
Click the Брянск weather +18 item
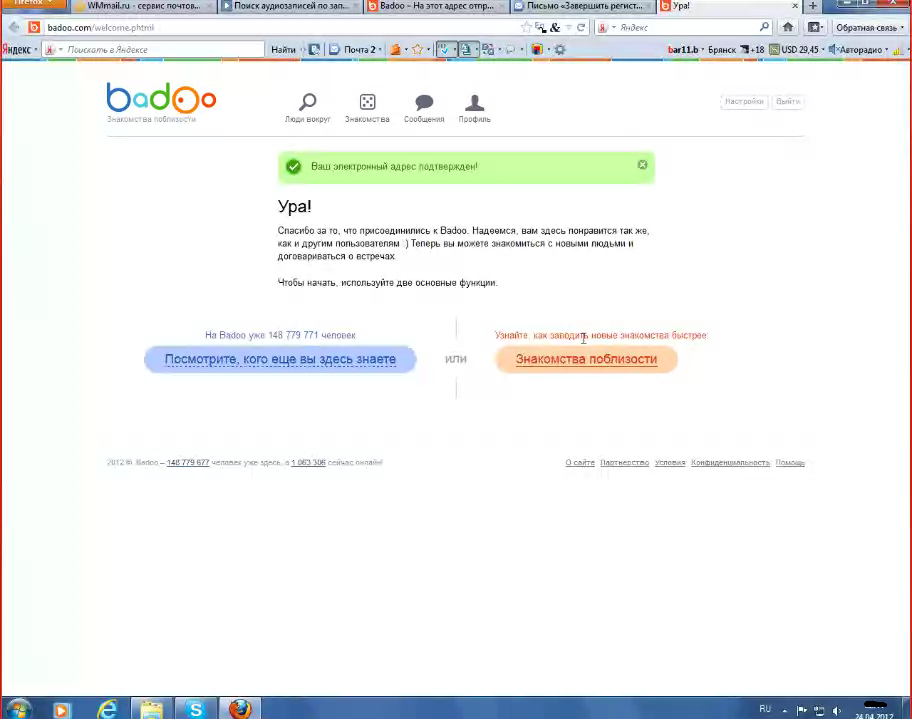(x=736, y=49)
